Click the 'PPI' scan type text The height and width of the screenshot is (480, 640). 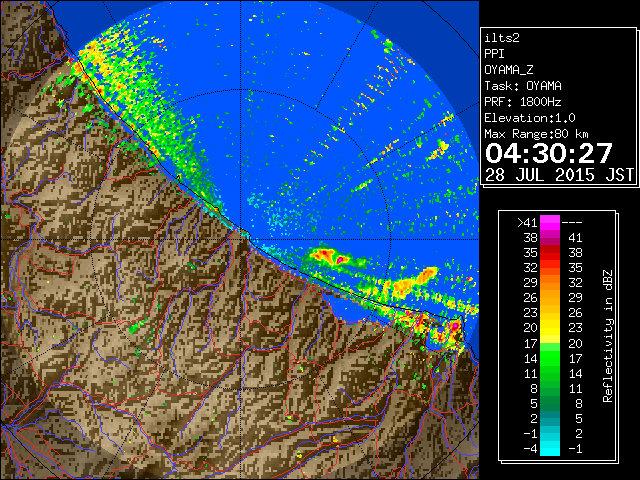[x=494, y=54]
